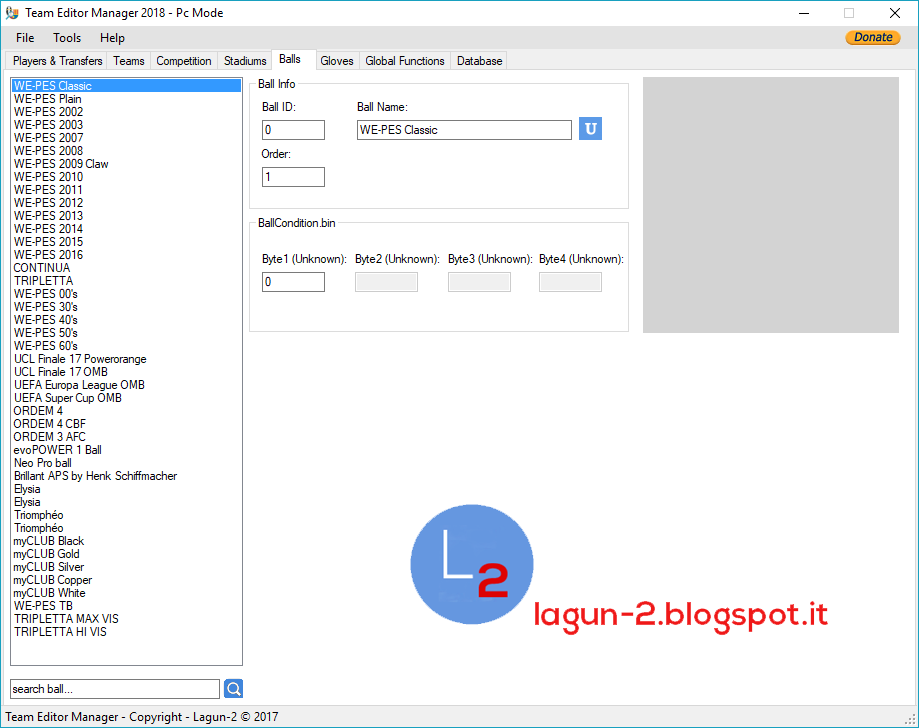The width and height of the screenshot is (919, 728).
Task: Switch to Players & Transfers tab
Action: click(x=57, y=61)
